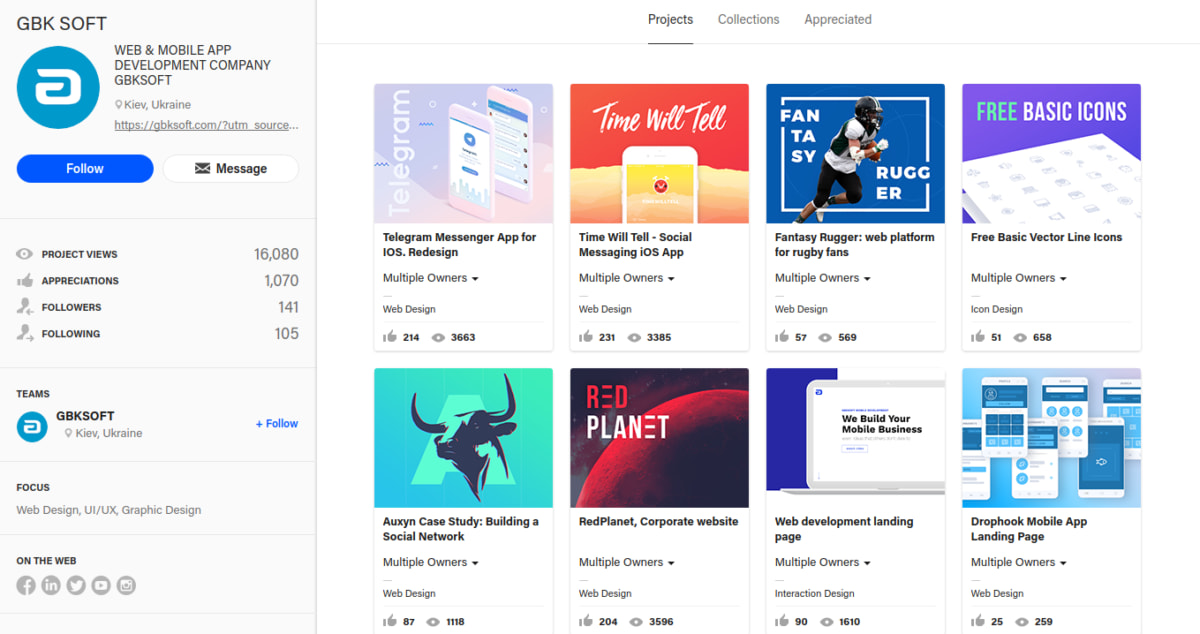Click Kiev, Ukraine location under profile name

(x=157, y=104)
